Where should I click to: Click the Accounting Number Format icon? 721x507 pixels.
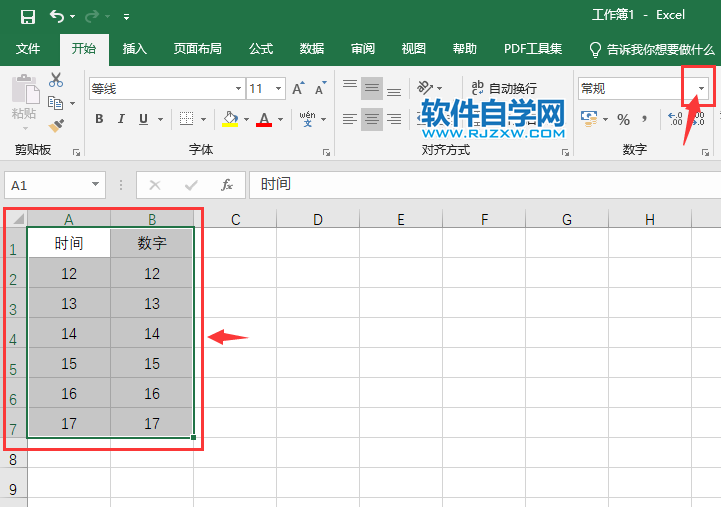589,119
